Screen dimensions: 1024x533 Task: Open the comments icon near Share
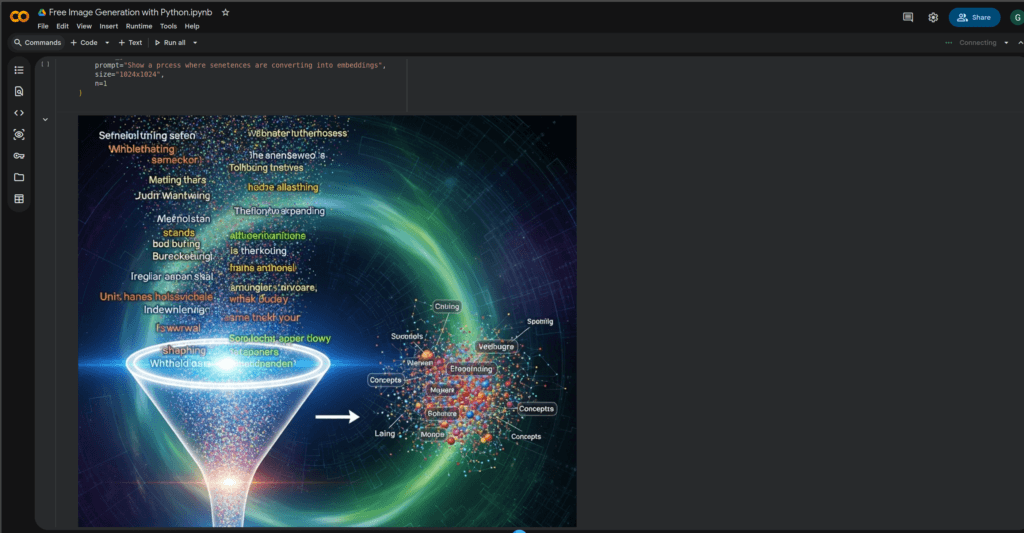[908, 18]
